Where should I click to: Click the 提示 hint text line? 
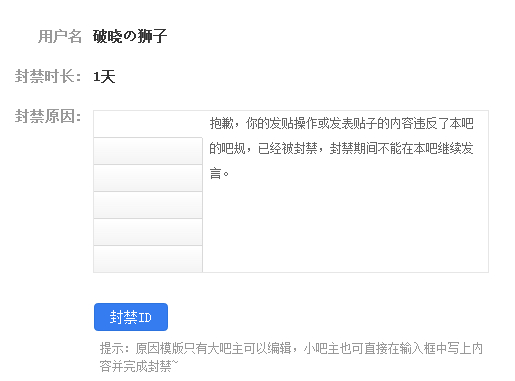coord(291,348)
